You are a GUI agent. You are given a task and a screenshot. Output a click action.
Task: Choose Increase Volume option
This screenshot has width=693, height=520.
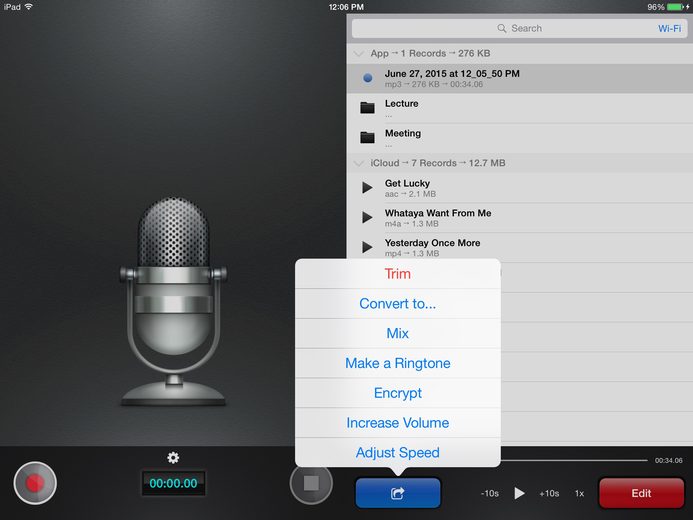coord(398,423)
